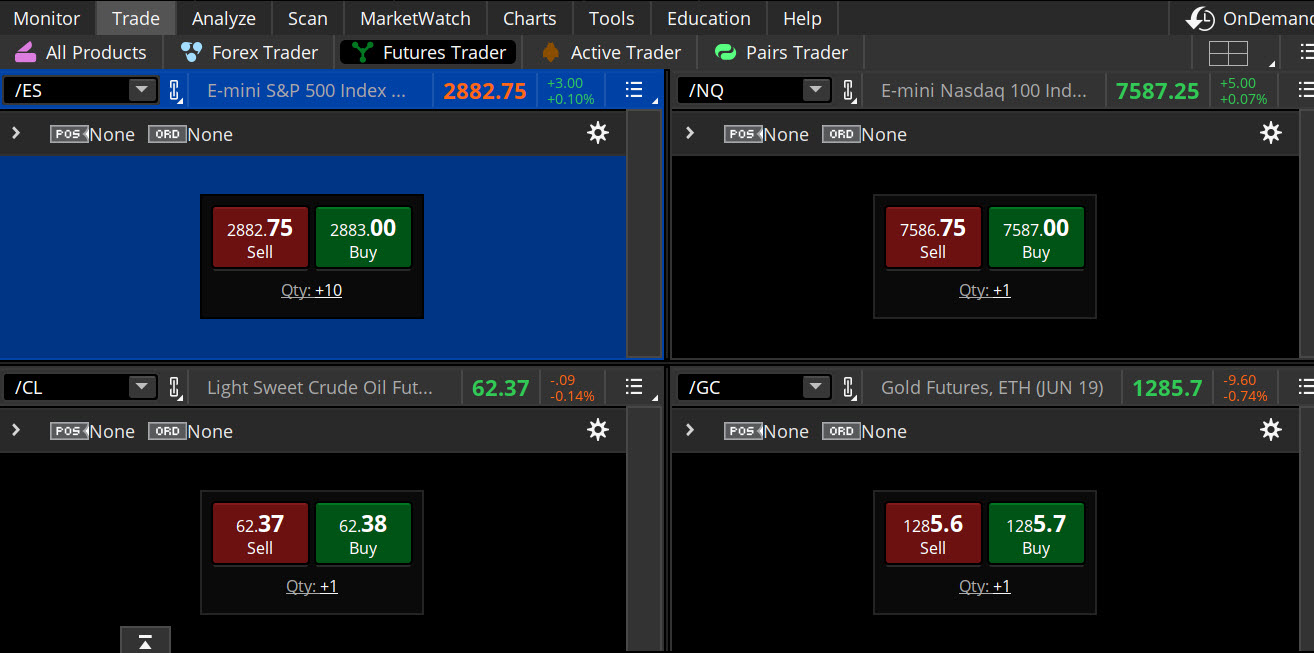Switch to the Active Trader tab
Image resolution: width=1314 pixels, height=653 pixels.
(x=608, y=52)
